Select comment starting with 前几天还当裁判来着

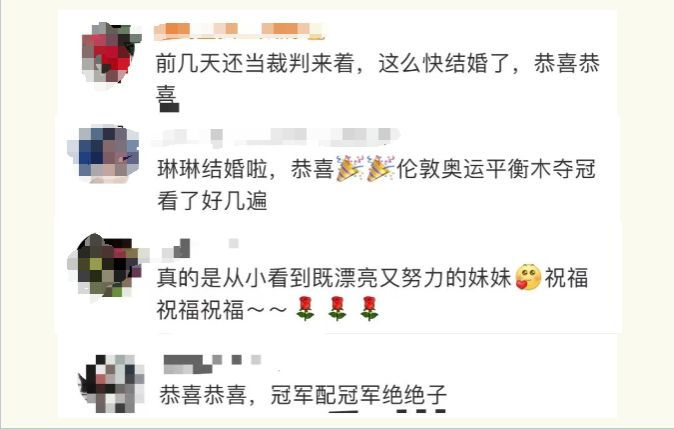pos(377,80)
